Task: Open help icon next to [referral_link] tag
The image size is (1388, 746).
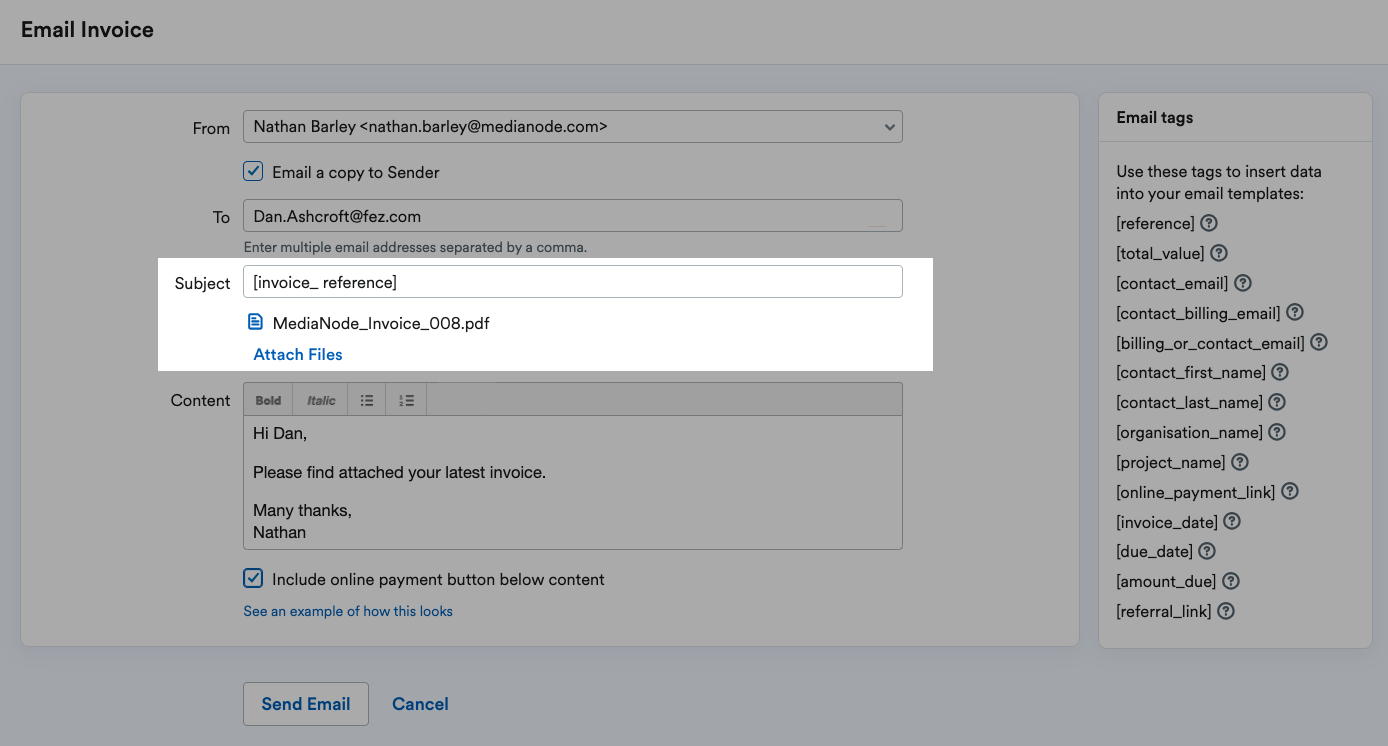Action: (1226, 610)
